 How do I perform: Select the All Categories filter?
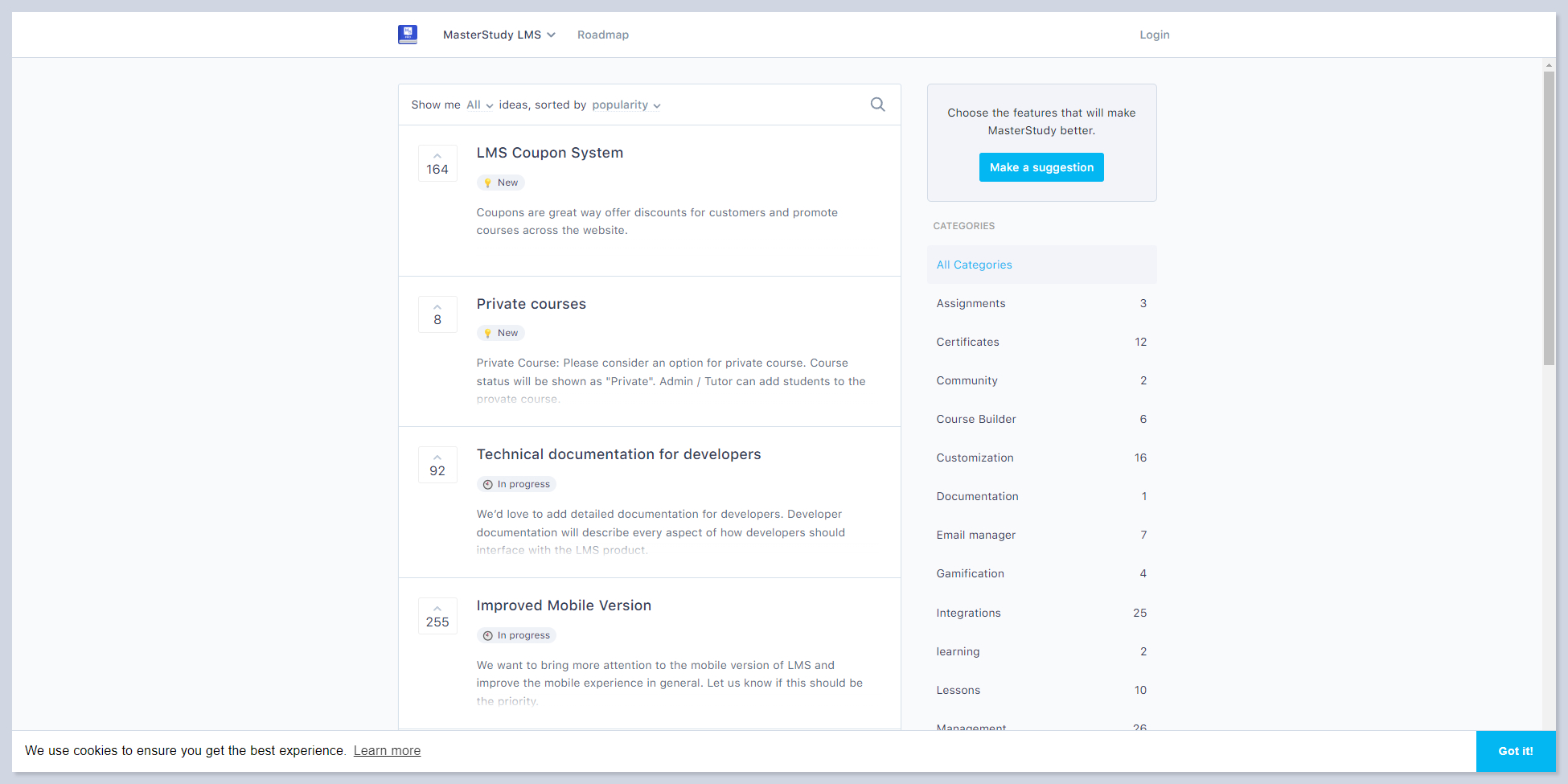[x=974, y=265]
